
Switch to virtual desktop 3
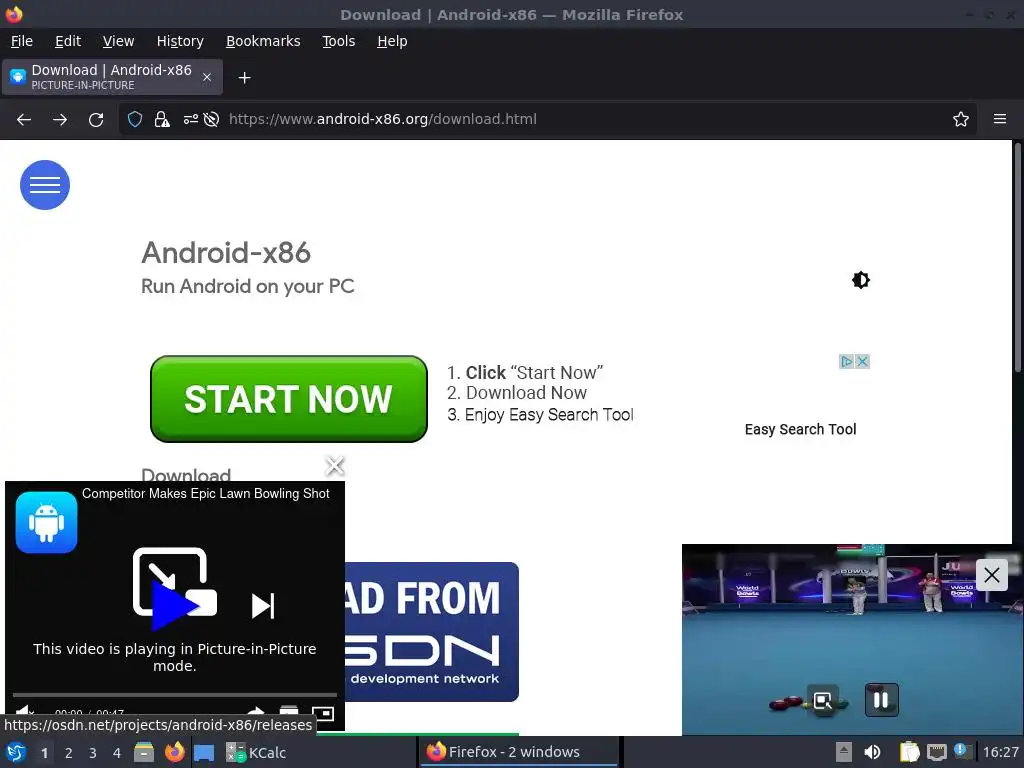coord(92,753)
